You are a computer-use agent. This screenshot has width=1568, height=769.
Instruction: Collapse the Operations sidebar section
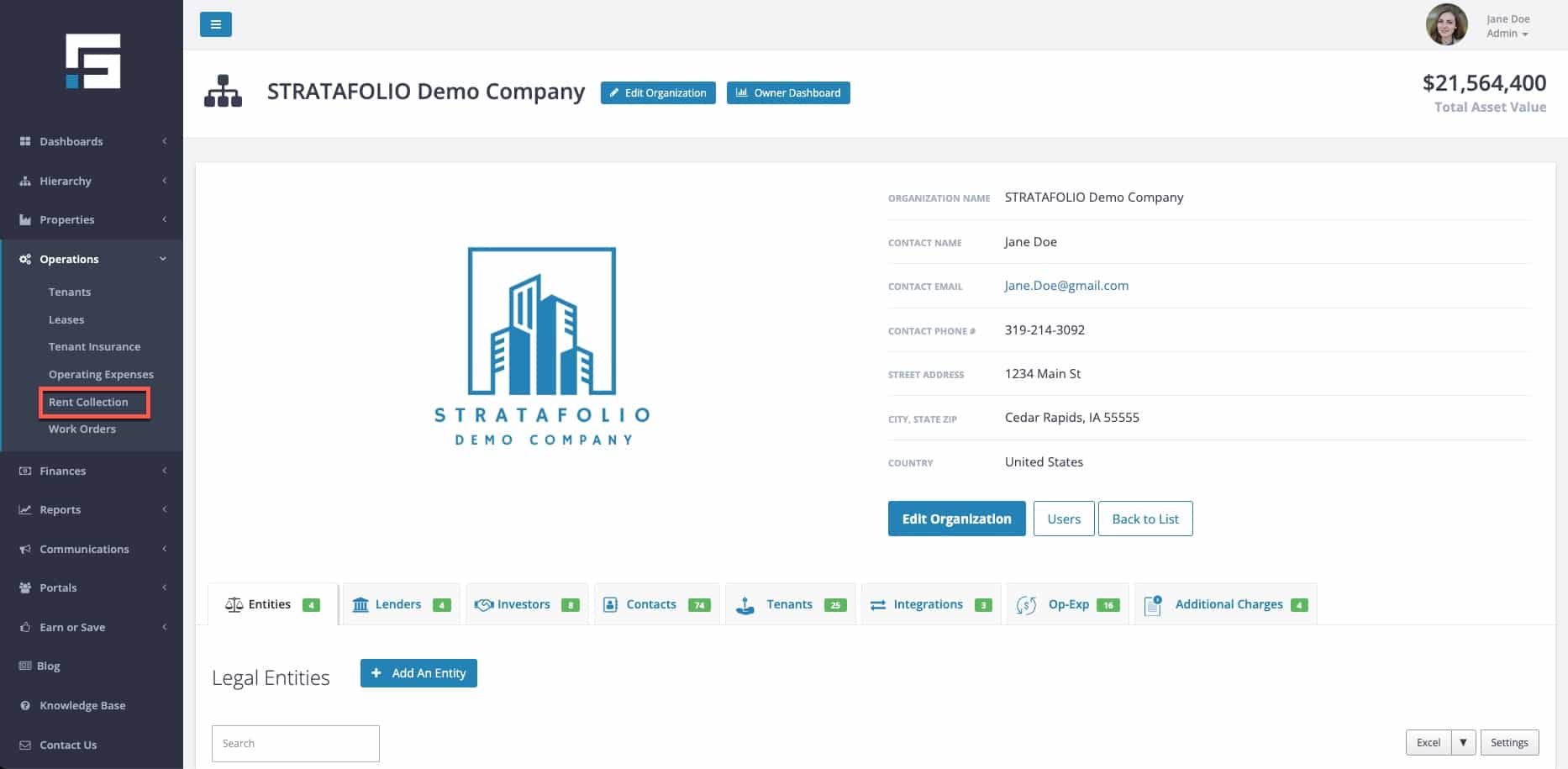[92, 259]
